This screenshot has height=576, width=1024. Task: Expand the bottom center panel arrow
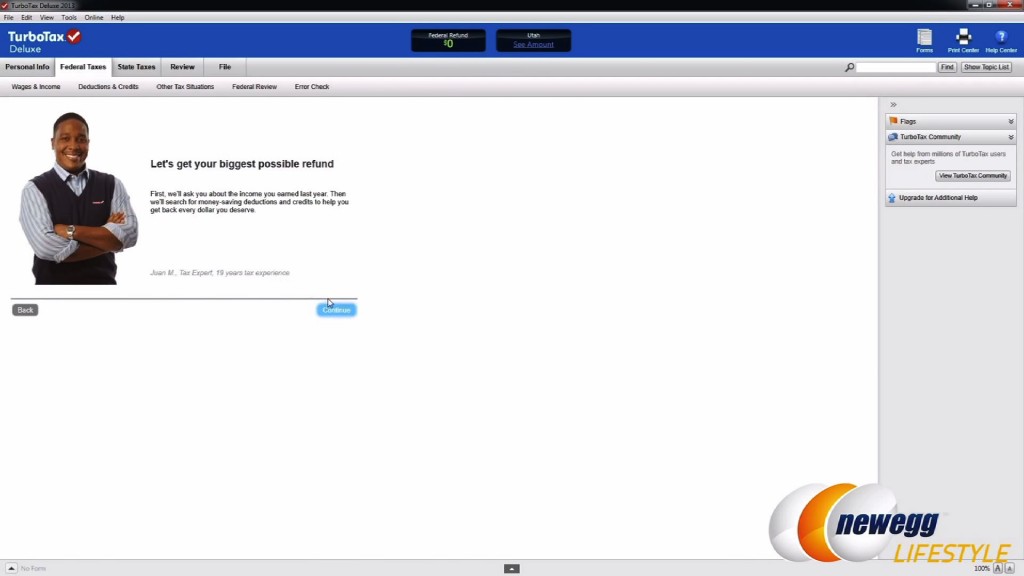512,569
